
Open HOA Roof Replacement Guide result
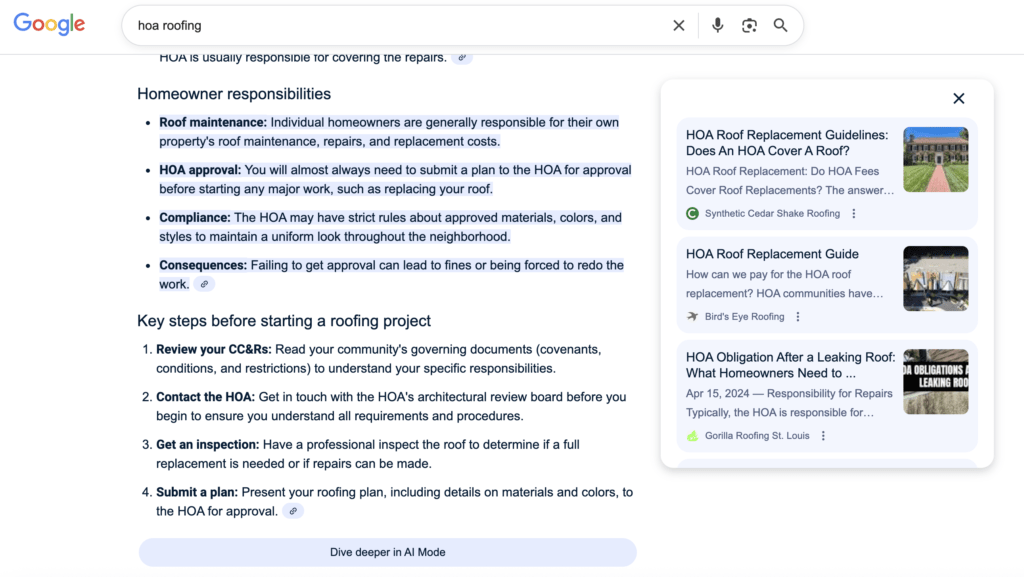click(x=772, y=254)
